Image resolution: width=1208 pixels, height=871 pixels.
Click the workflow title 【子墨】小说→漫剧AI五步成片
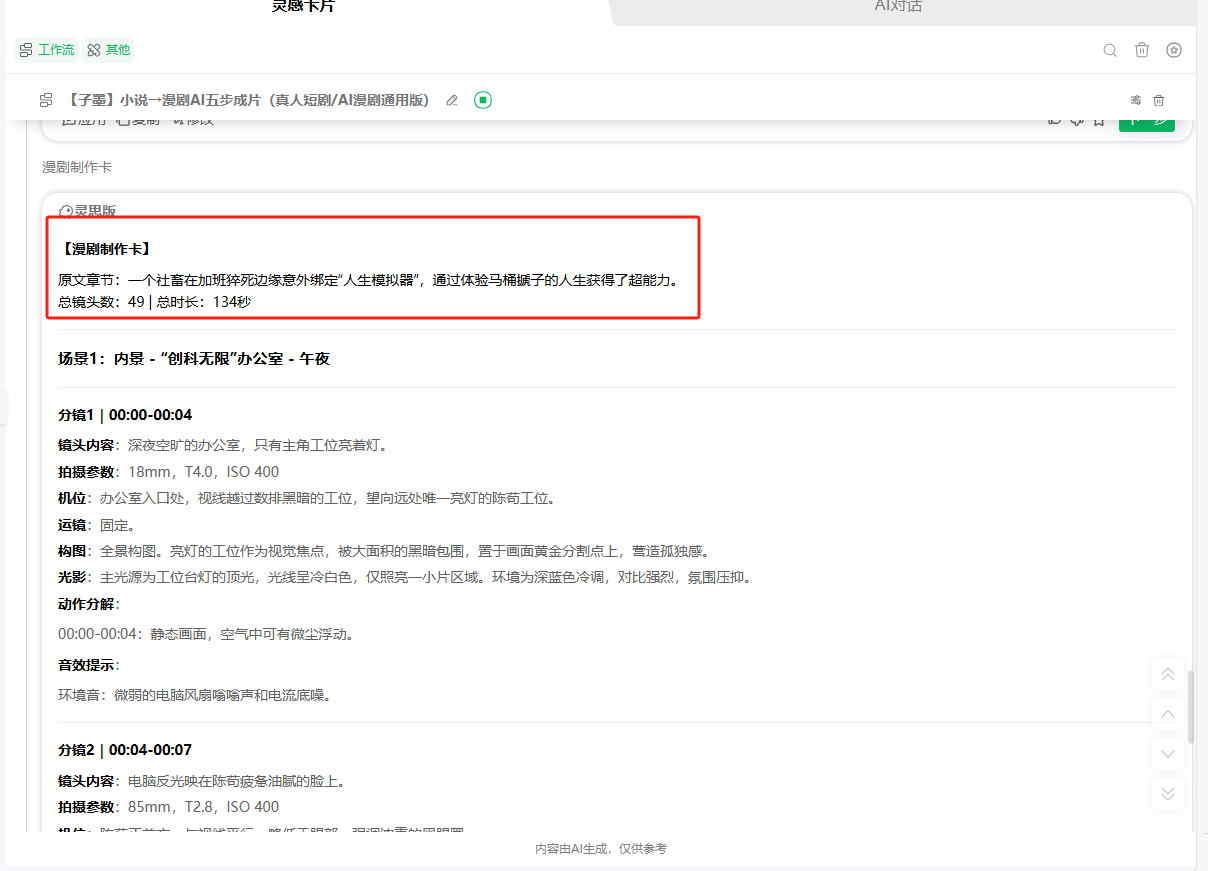coord(249,100)
